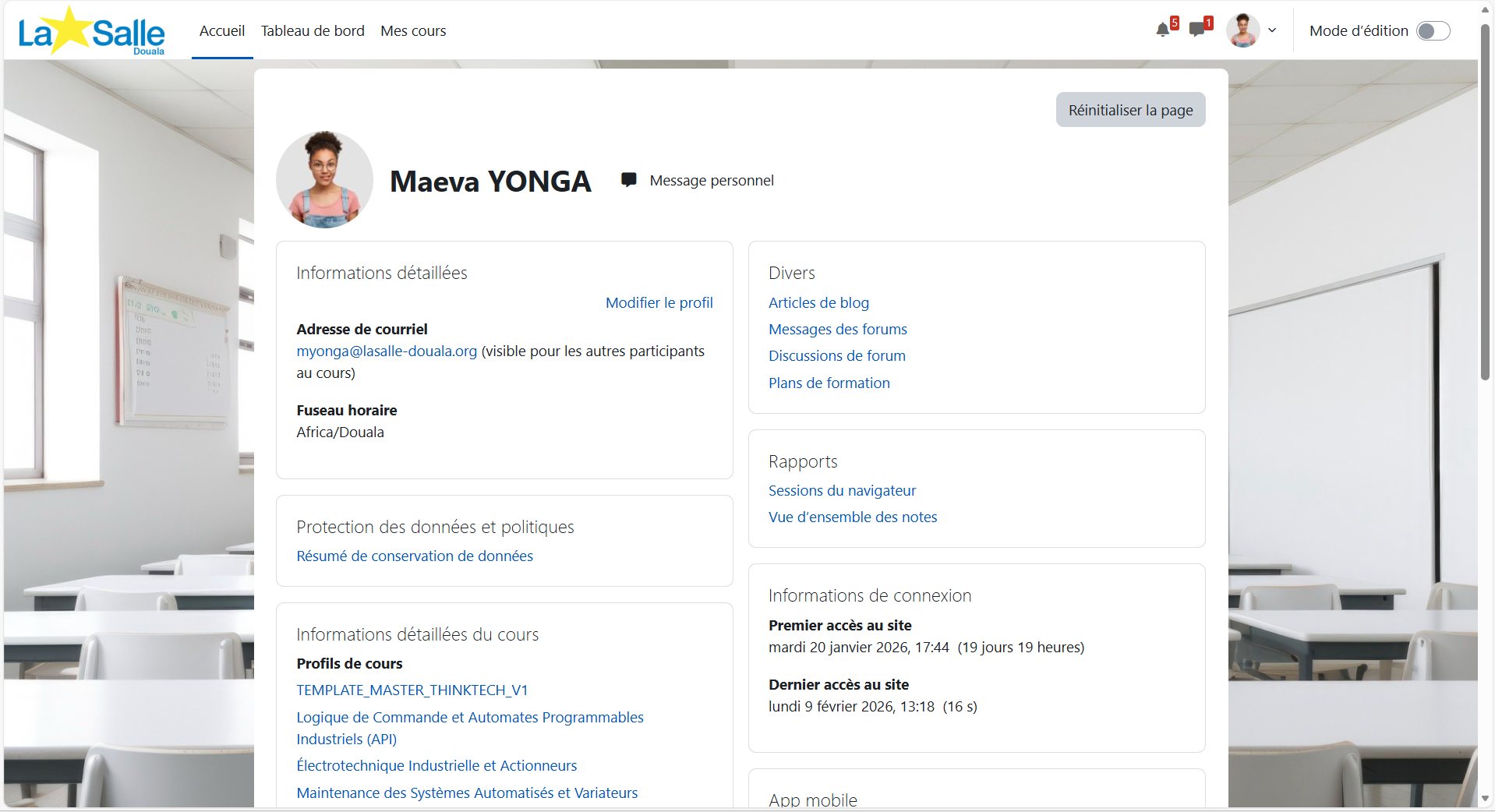
Task: Click the Message personnel chat icon
Action: point(629,180)
